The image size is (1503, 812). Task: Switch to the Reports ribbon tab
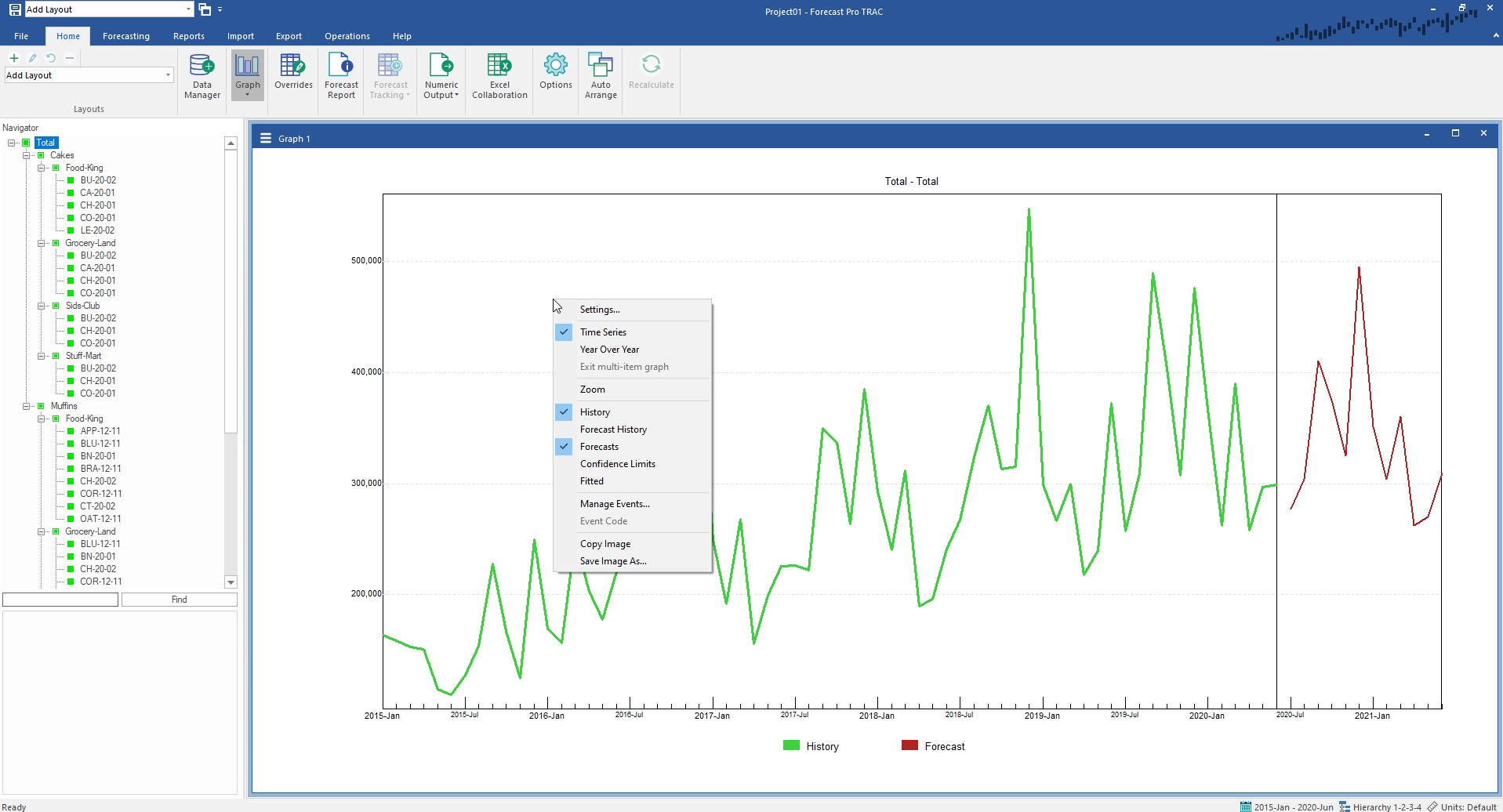189,36
